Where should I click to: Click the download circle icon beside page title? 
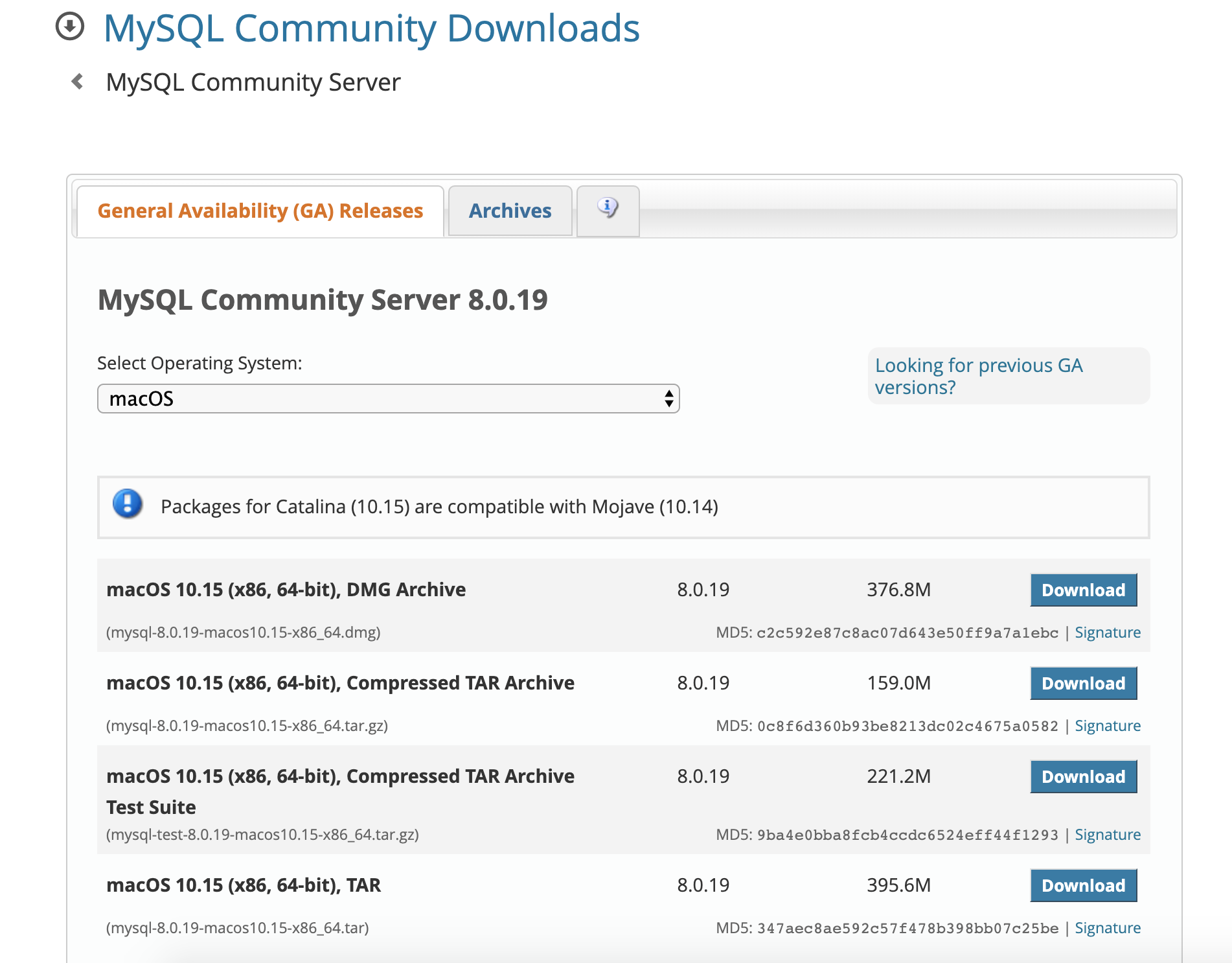click(70, 27)
